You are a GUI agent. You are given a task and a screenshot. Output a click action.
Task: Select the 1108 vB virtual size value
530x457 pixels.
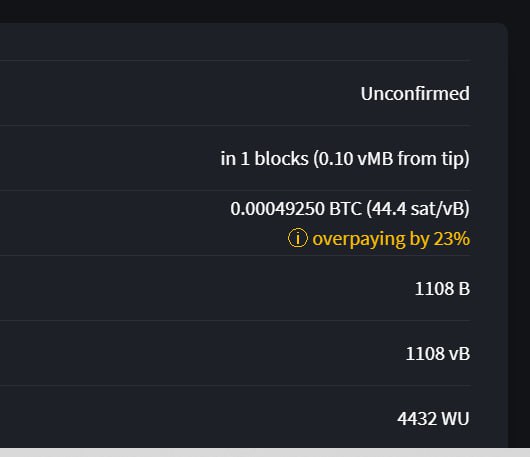437,354
